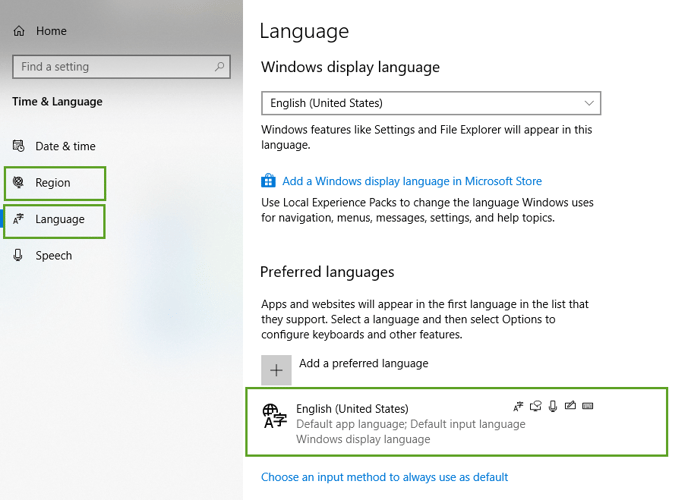
Task: Click Add a preferred language
Action: (x=363, y=363)
